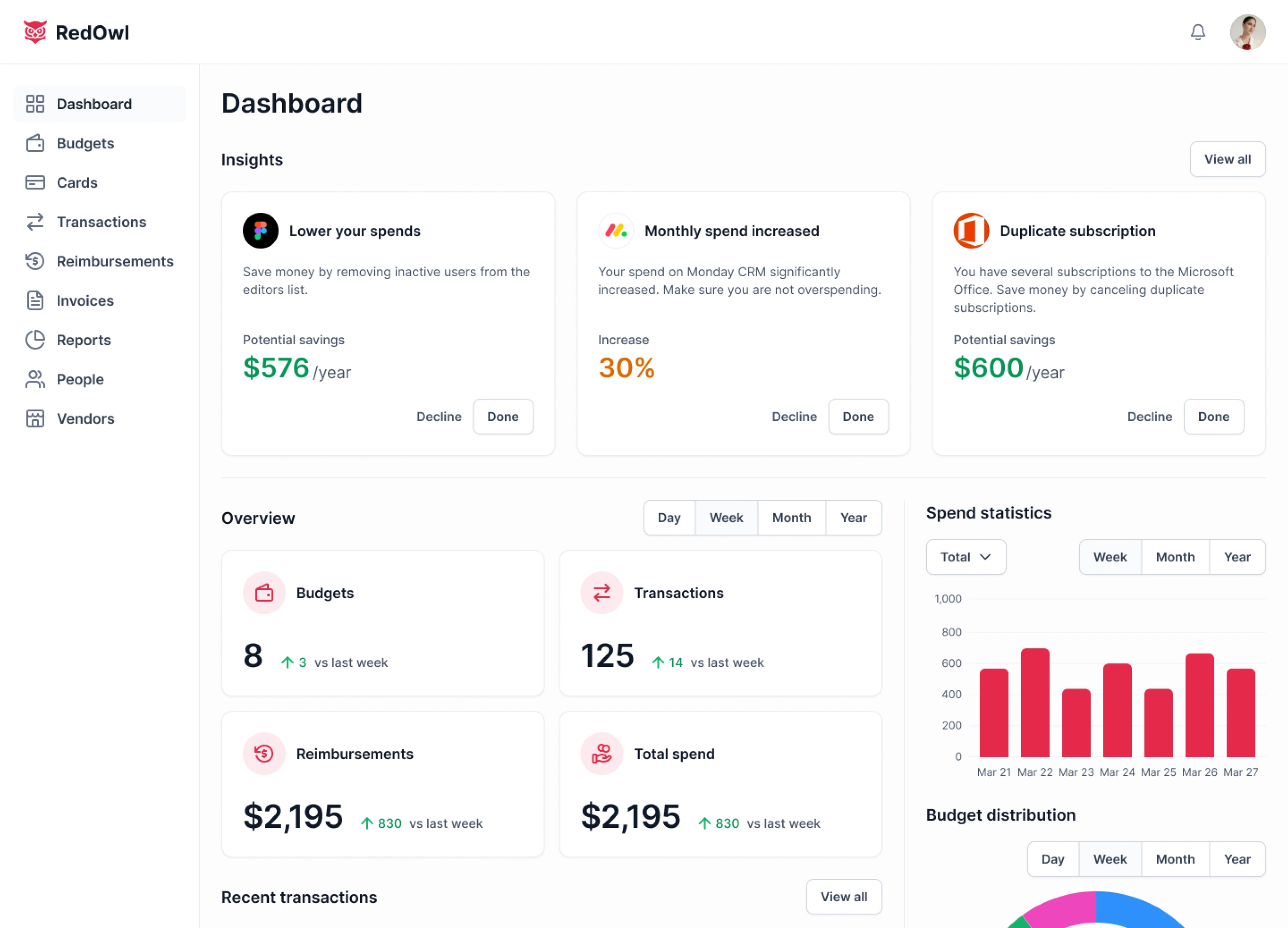Go to People in the sidebar

pyautogui.click(x=100, y=379)
